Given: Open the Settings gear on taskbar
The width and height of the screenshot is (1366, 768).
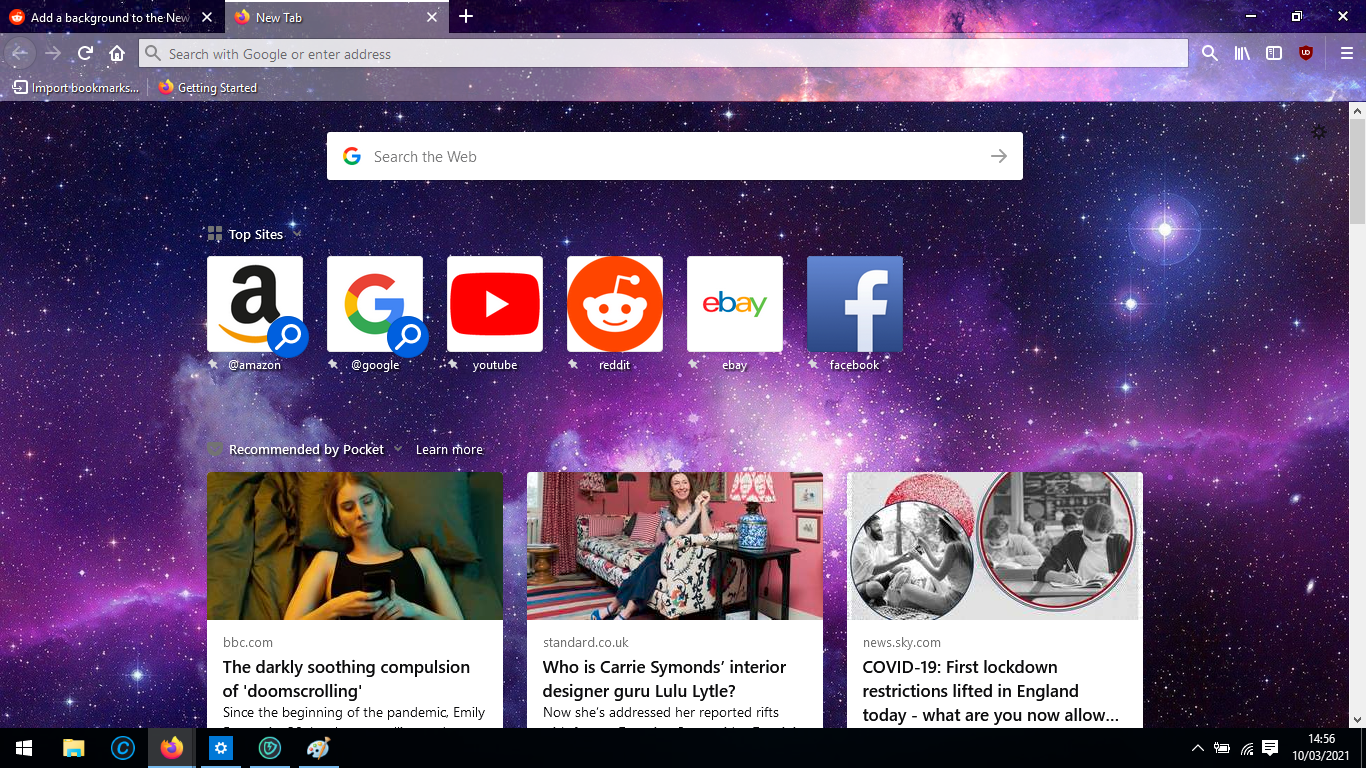Looking at the screenshot, I should point(221,748).
